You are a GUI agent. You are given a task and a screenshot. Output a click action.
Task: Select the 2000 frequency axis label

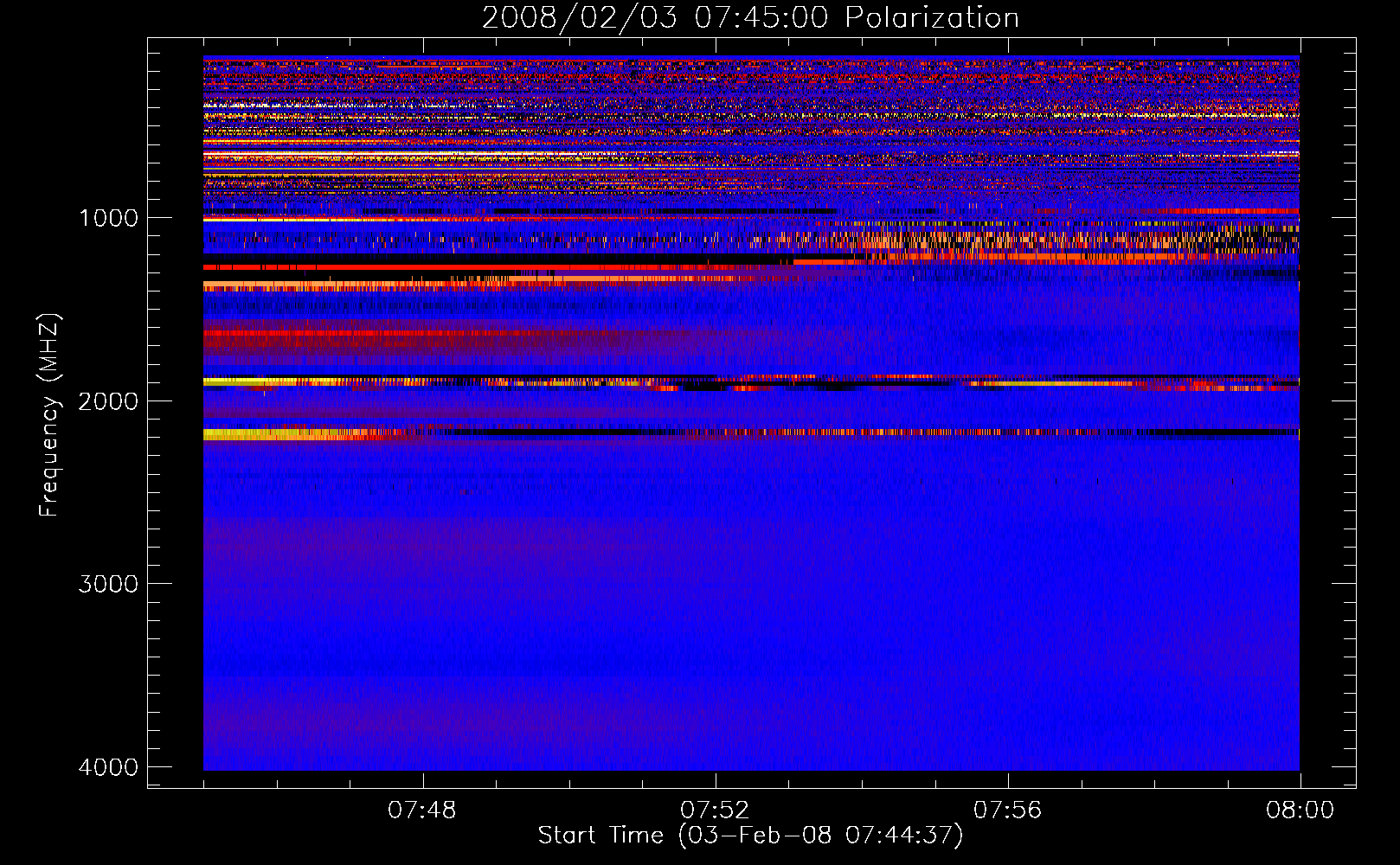[108, 401]
